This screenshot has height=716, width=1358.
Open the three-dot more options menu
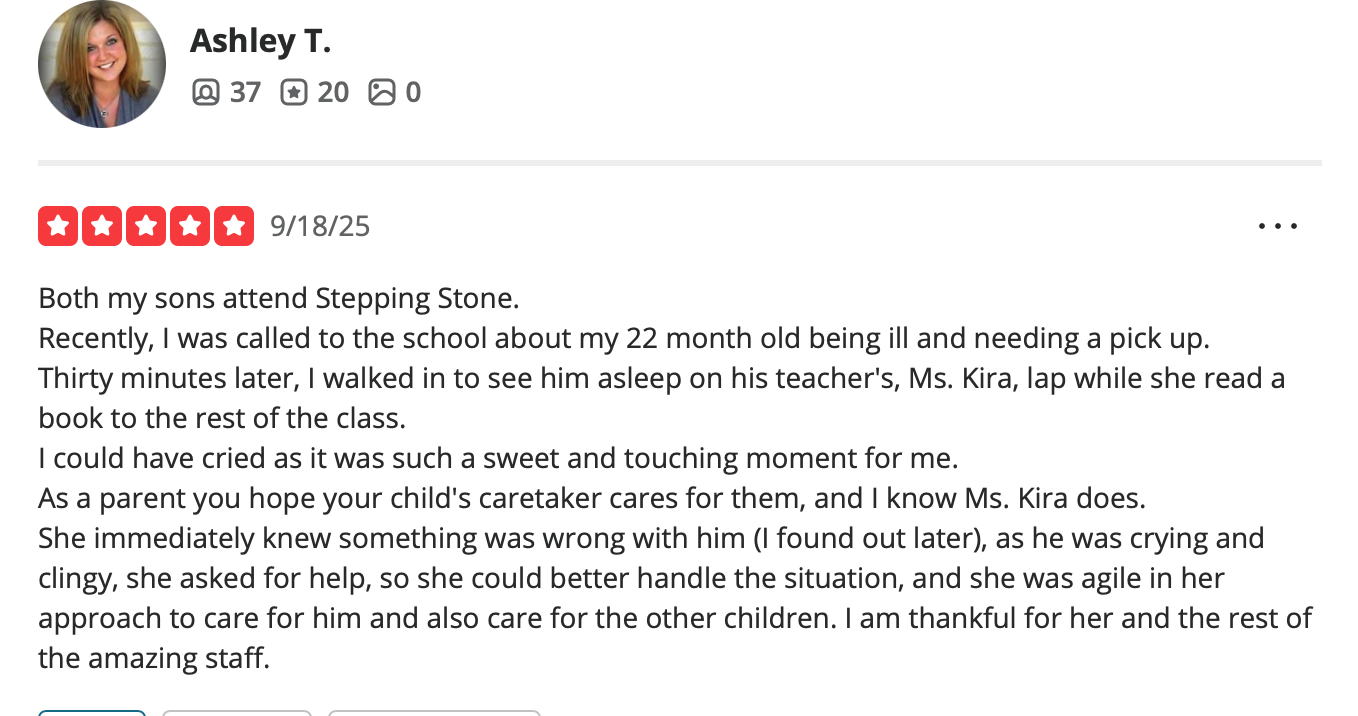(x=1277, y=226)
